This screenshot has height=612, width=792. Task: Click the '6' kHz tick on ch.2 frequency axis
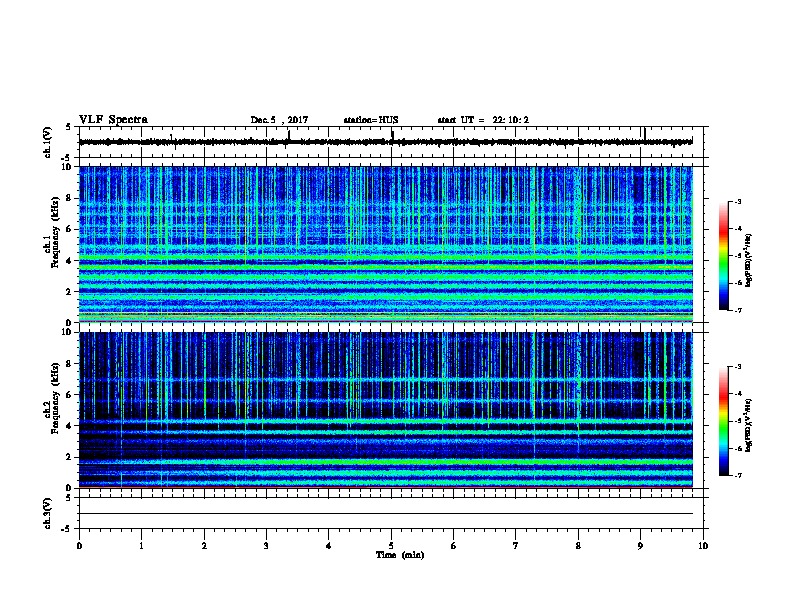(69, 395)
